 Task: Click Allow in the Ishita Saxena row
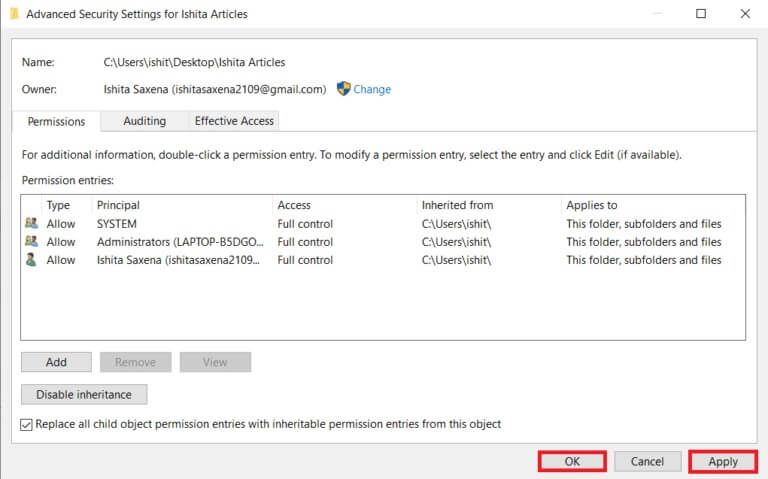61,260
